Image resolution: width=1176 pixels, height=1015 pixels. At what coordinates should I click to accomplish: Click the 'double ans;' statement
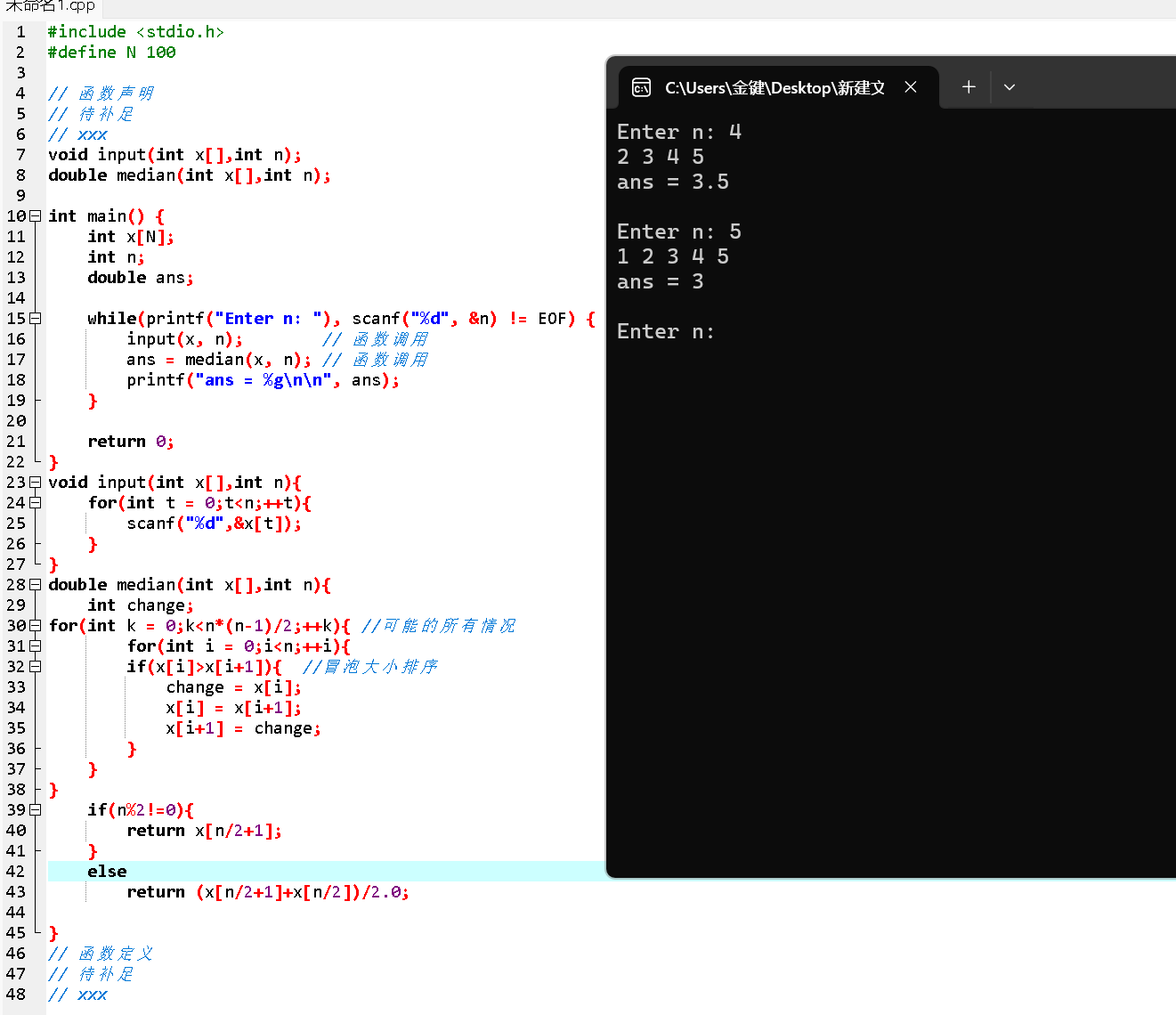click(141, 278)
